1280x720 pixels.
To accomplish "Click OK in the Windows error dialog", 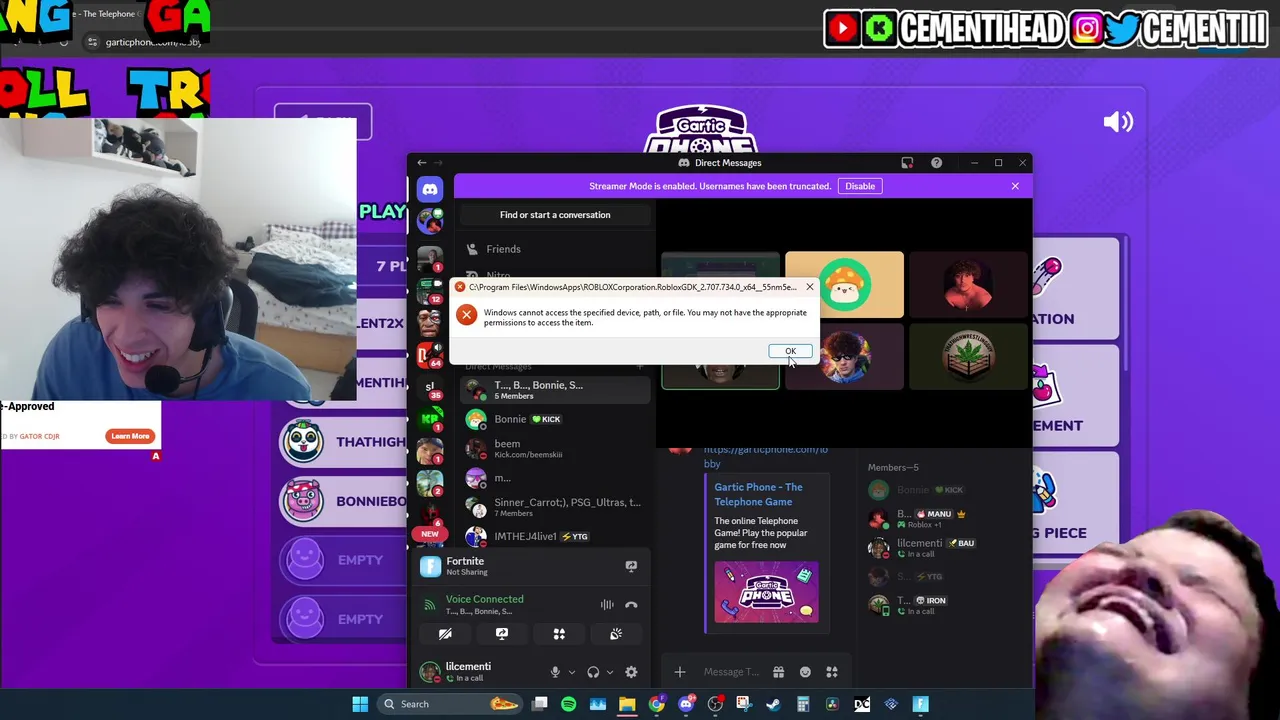I will point(790,351).
